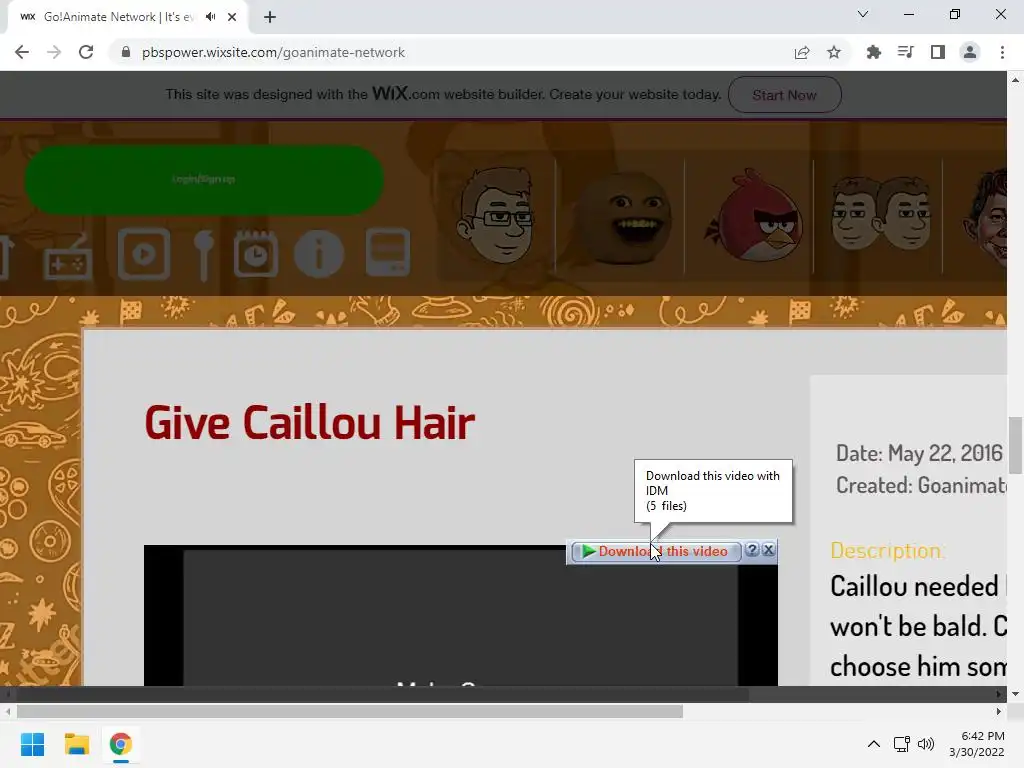Viewport: 1024px width, 768px height.
Task: Click the page scroll-down arrow
Action: [1016, 694]
